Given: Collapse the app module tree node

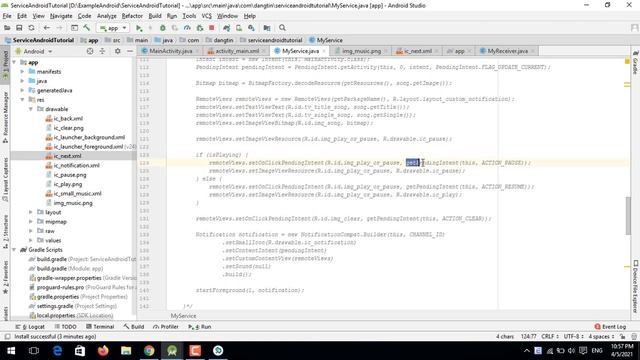Looking at the screenshot, I should point(14,62).
